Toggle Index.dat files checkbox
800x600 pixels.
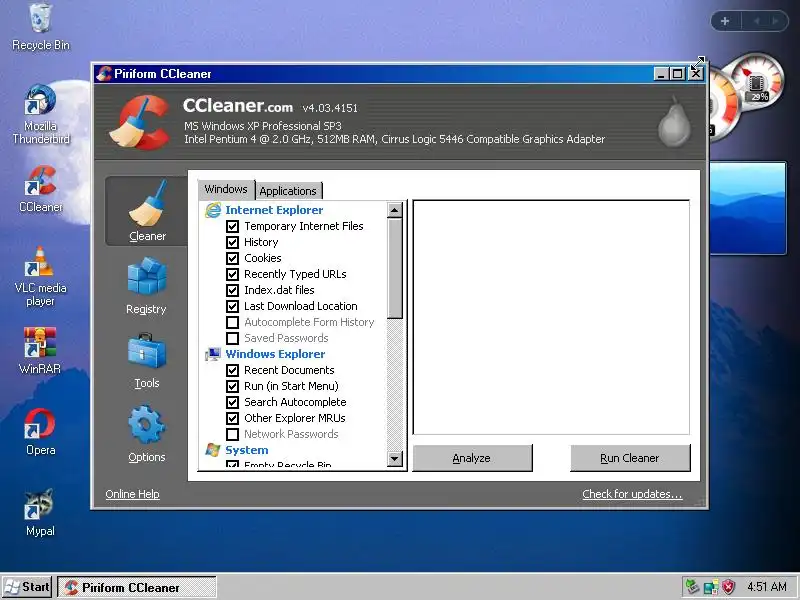point(232,290)
